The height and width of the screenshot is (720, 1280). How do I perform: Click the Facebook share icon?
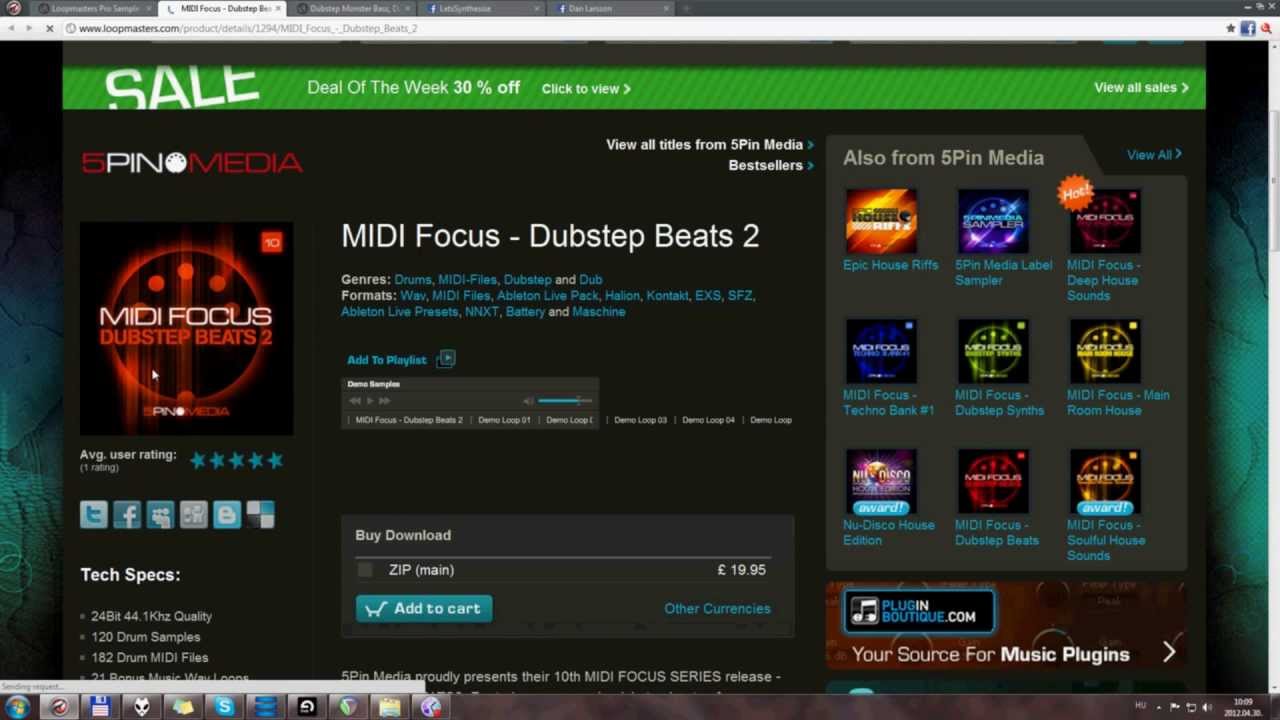point(127,514)
